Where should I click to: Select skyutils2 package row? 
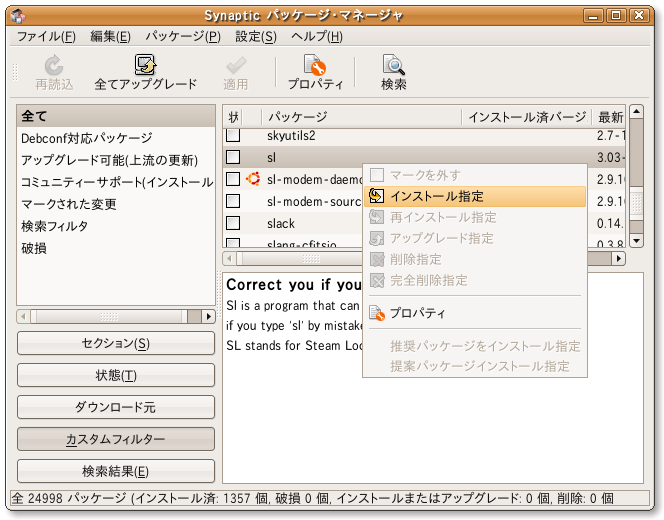coord(424,136)
